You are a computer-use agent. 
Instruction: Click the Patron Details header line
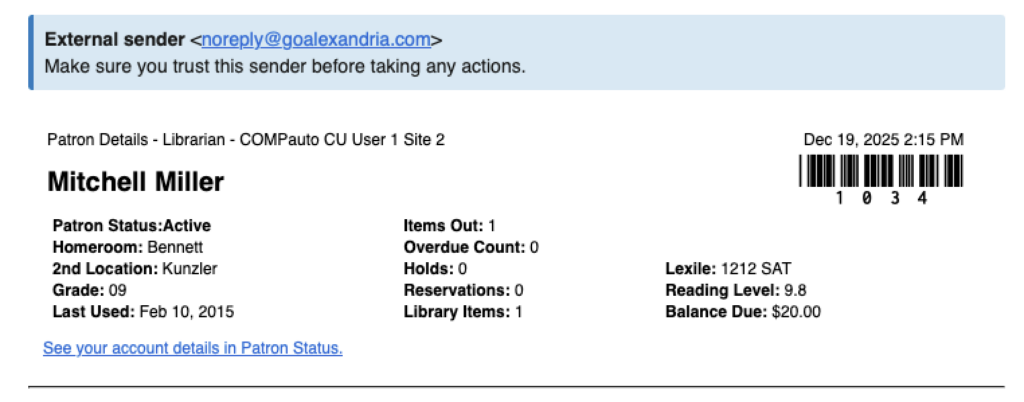[x=245, y=139]
